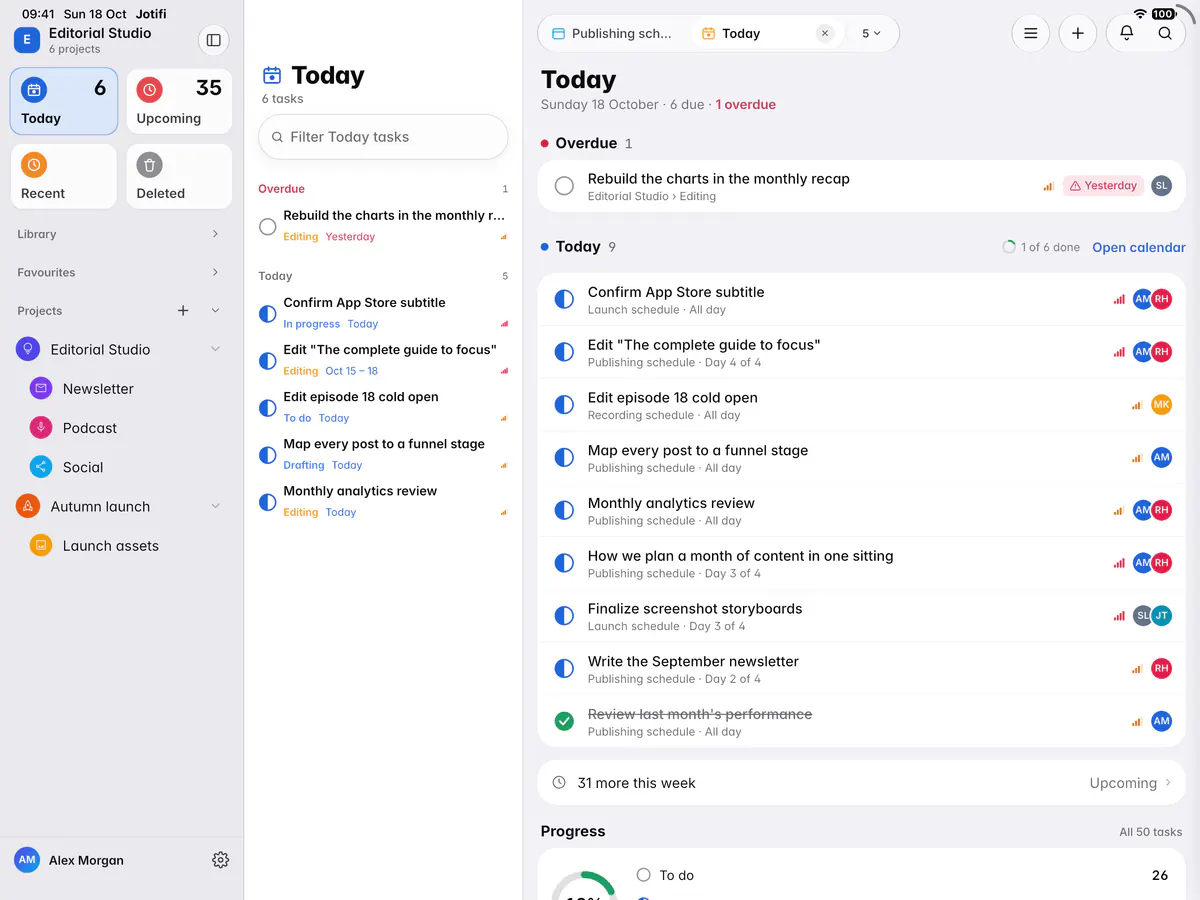The image size is (1200, 900).
Task: Add a new task with toolbar plus
Action: [1077, 33]
